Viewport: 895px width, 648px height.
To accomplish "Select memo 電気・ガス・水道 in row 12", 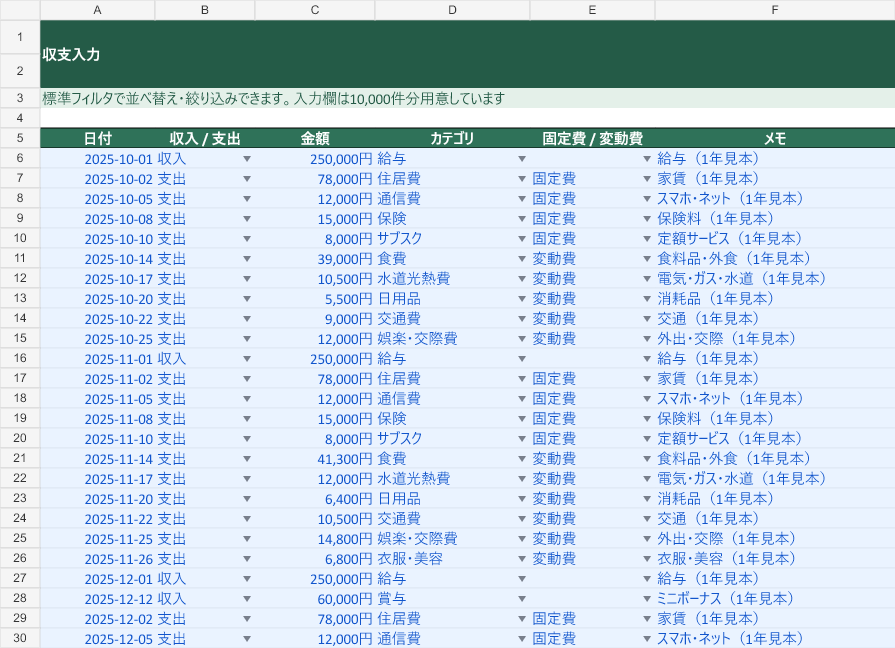I will point(775,279).
